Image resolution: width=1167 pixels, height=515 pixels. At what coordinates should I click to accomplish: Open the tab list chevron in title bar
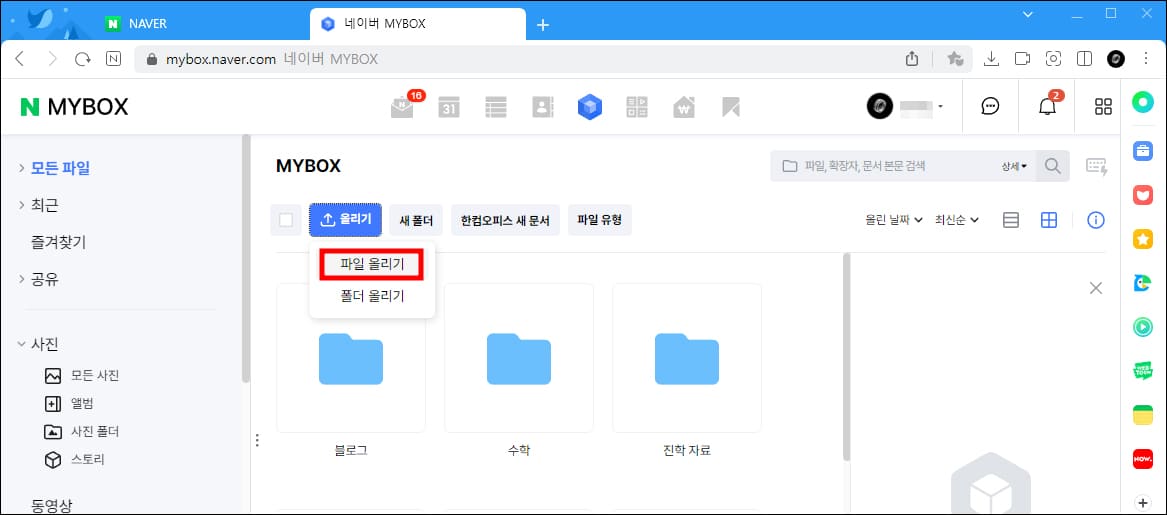click(1028, 15)
